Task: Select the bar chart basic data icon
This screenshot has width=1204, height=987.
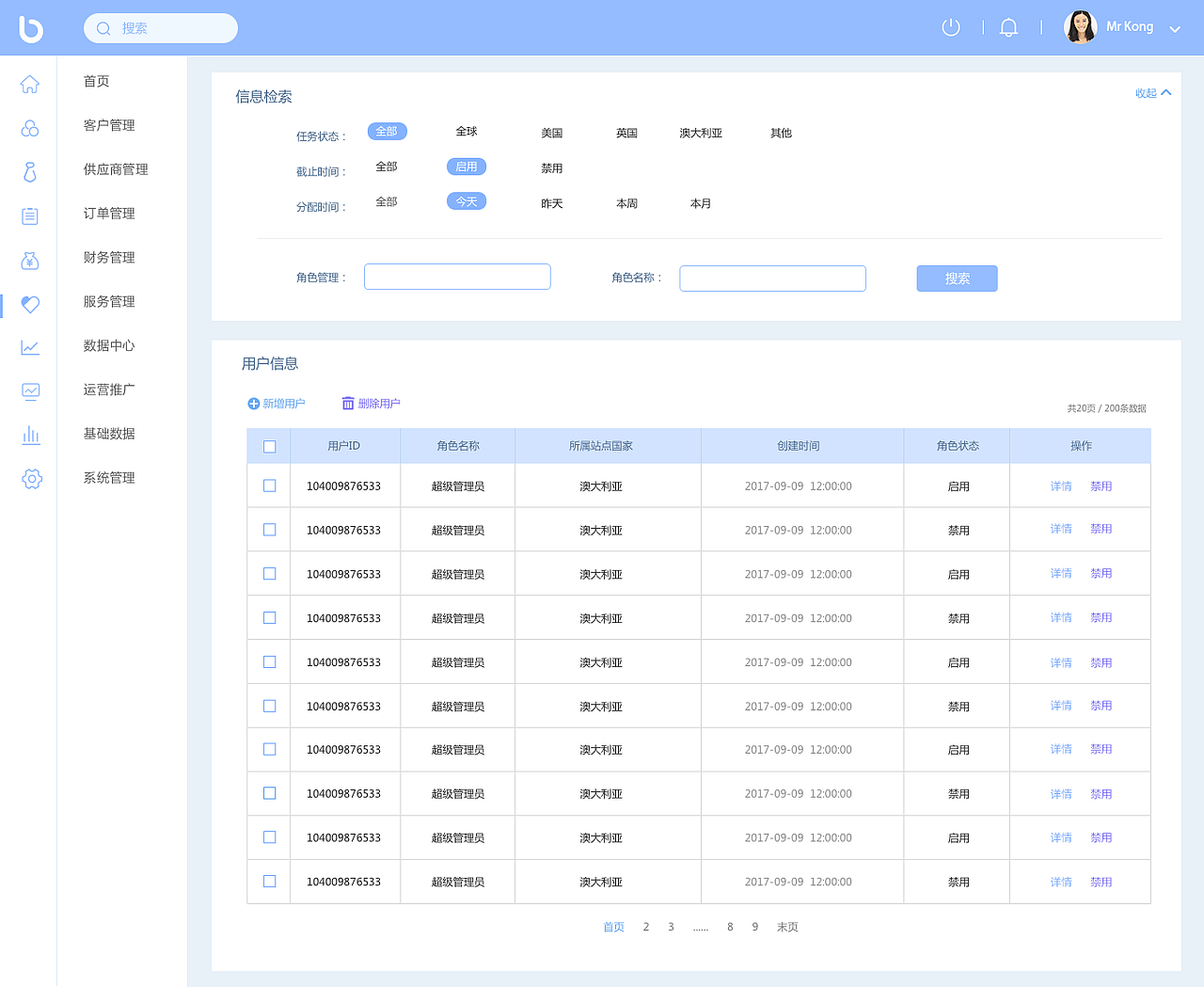Action: (29, 436)
